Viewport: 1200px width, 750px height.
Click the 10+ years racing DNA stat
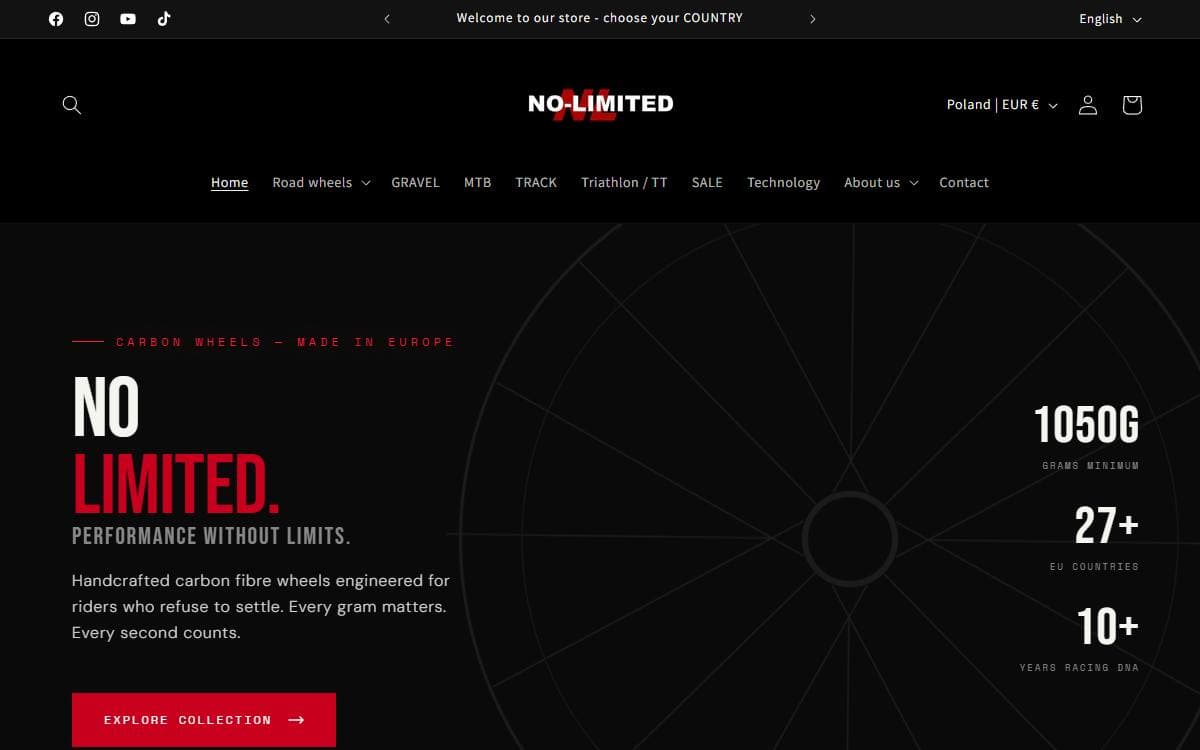(1079, 638)
